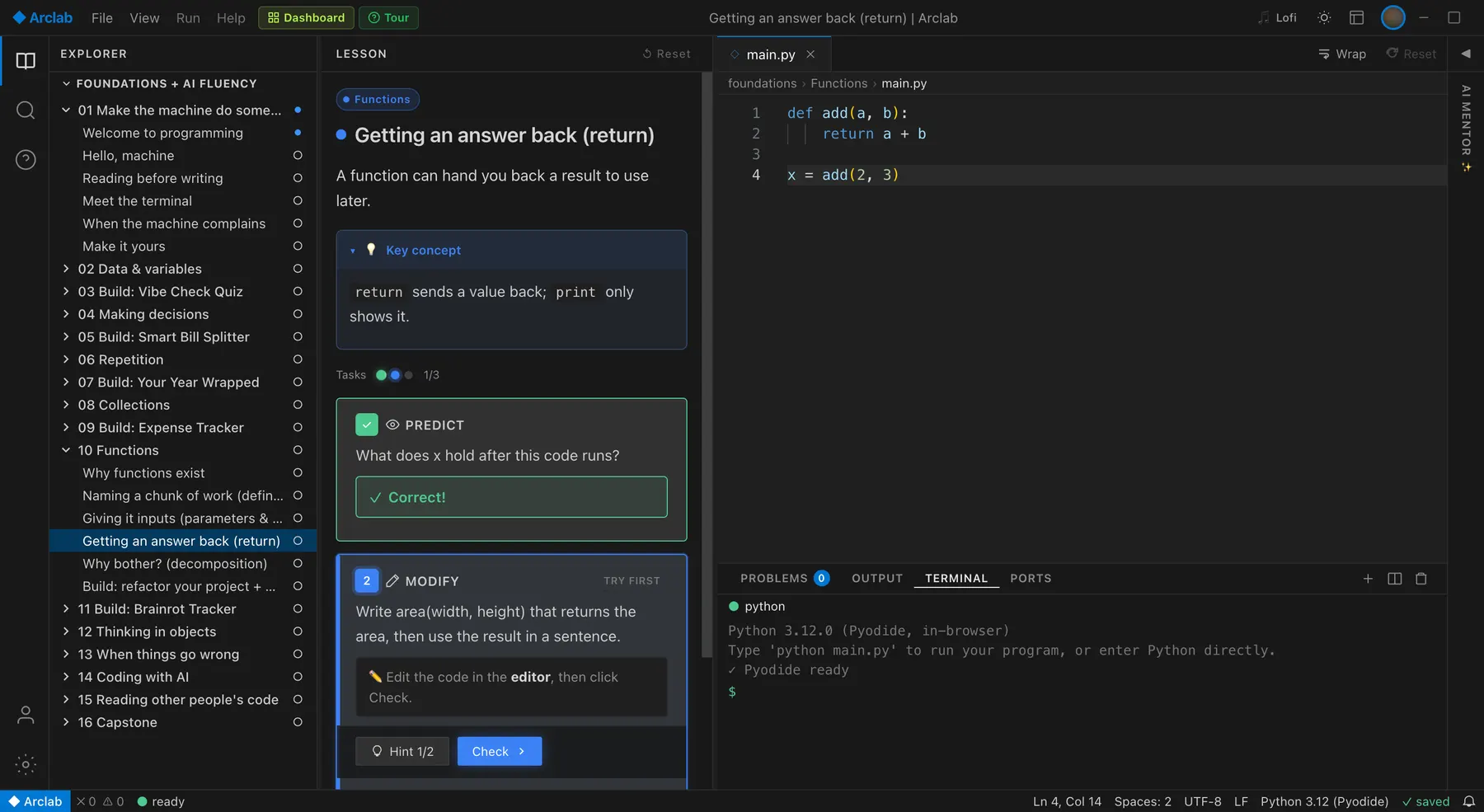Toggle Lofi music in title bar
The image size is (1484, 812).
(x=1277, y=17)
